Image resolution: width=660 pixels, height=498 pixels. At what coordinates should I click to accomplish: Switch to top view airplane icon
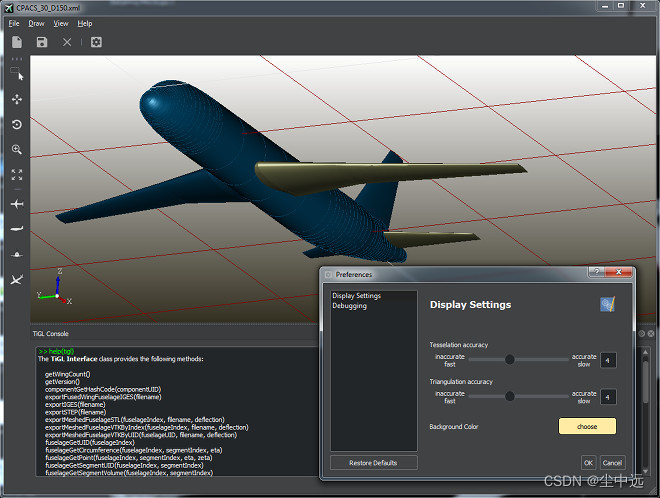tap(17, 203)
